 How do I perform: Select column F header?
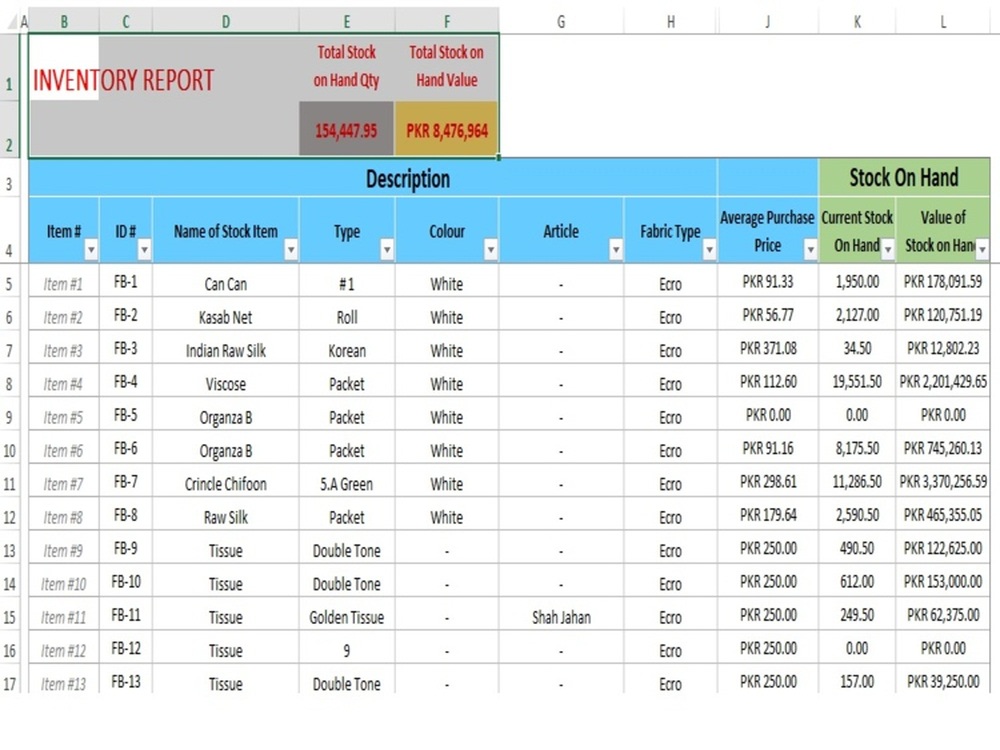(x=446, y=22)
